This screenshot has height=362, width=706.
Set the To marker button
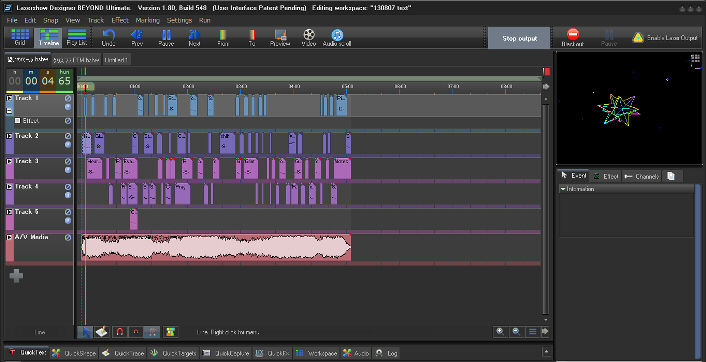252,37
